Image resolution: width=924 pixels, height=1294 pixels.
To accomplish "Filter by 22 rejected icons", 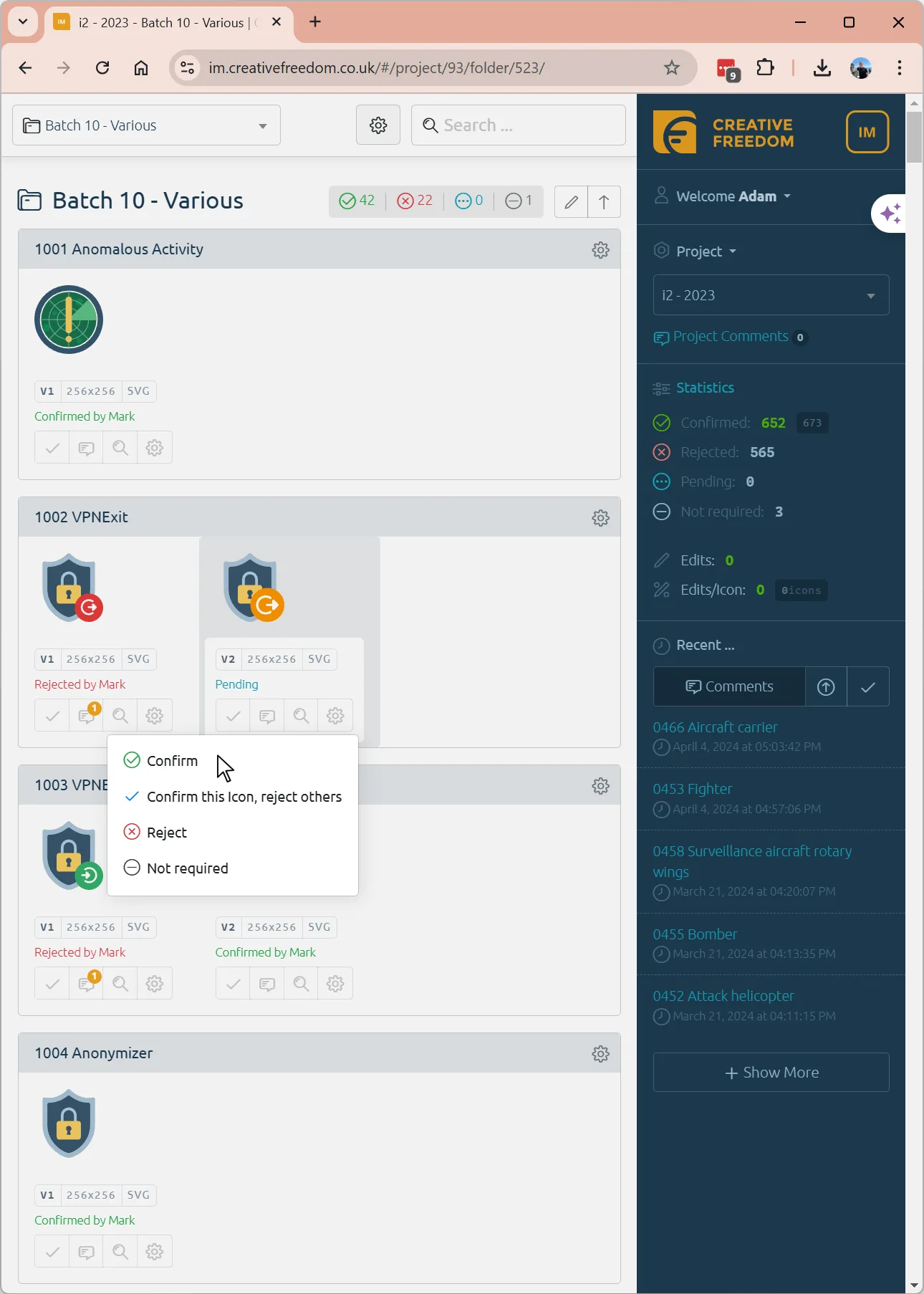I will (415, 201).
